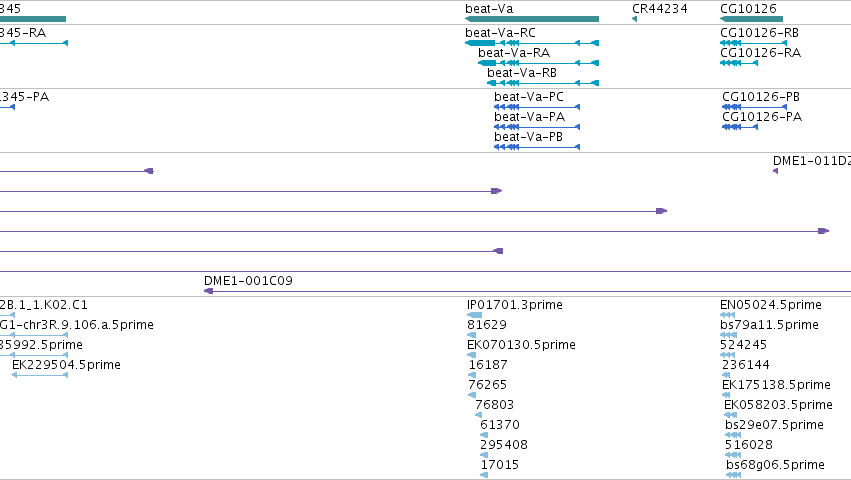The width and height of the screenshot is (851, 480).
Task: Select the DME1-011D2 feature label
Action: (x=812, y=161)
